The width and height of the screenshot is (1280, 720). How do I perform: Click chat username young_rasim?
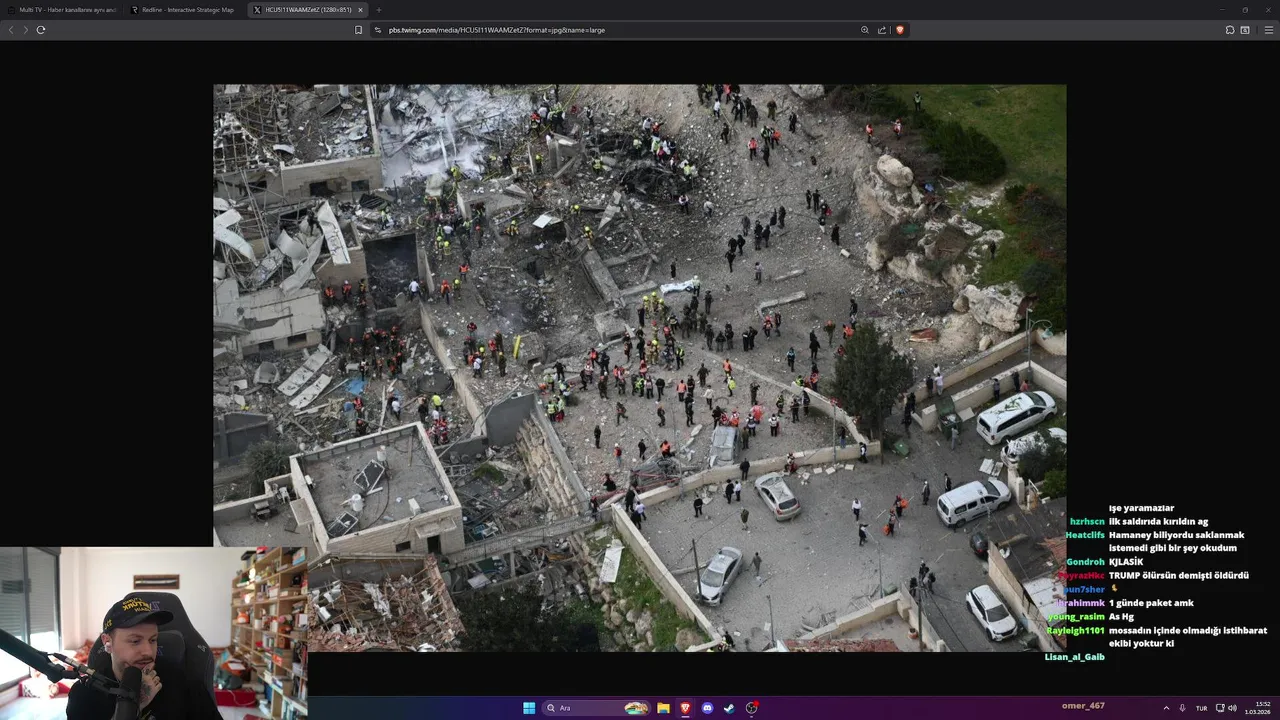[x=1076, y=617]
